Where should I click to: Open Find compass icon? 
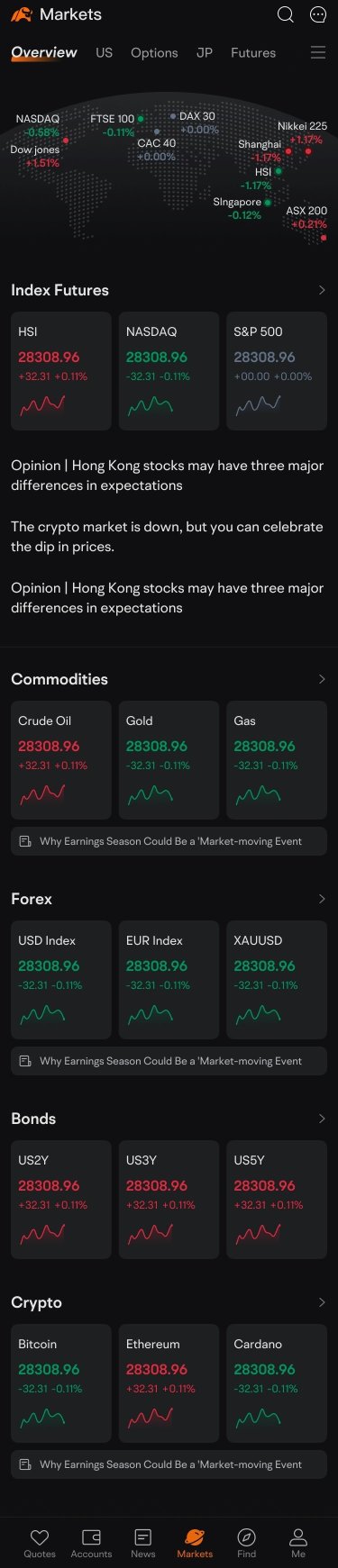click(x=246, y=1536)
